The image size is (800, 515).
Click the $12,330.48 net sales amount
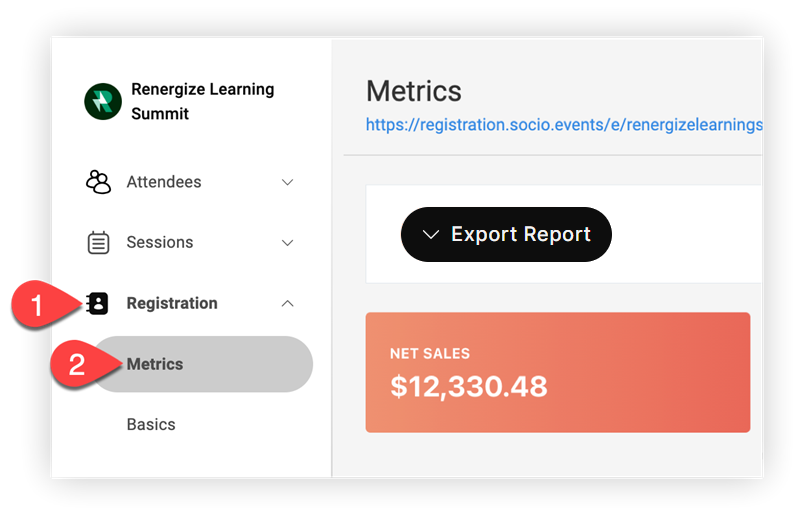pyautogui.click(x=469, y=386)
